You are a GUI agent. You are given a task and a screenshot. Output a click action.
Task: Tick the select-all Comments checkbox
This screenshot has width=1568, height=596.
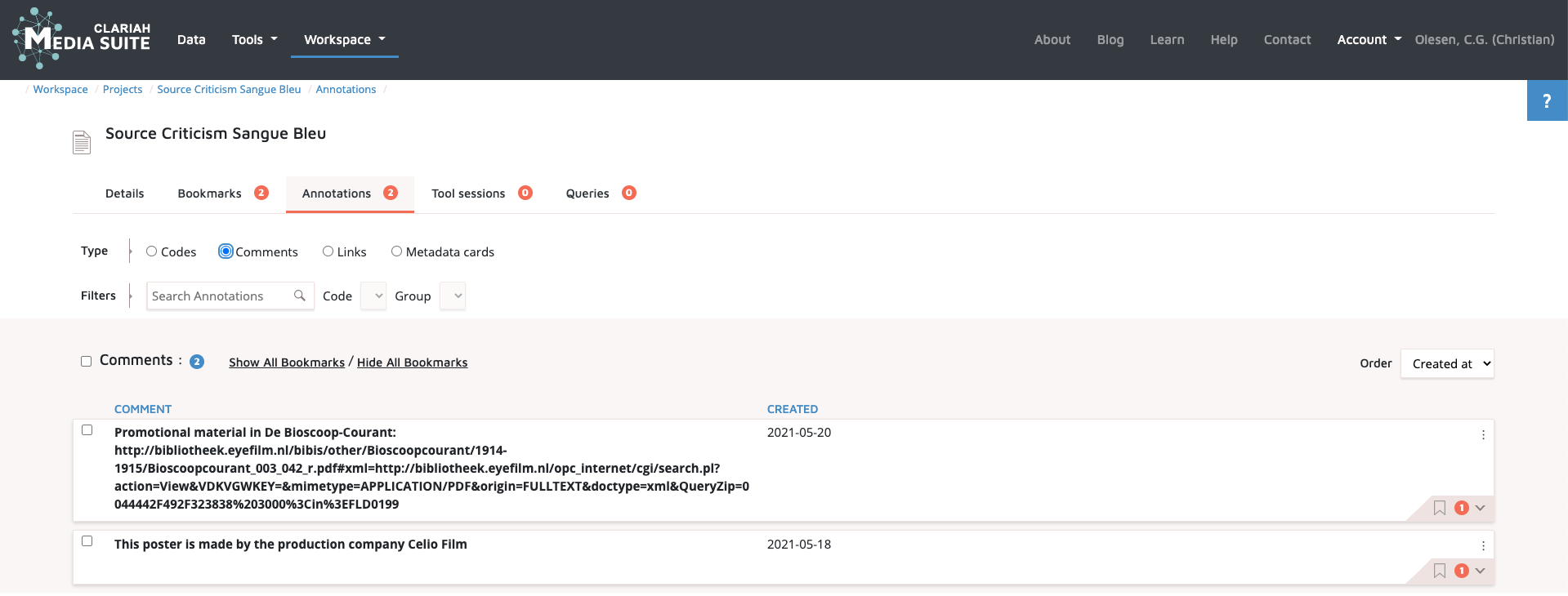click(86, 362)
